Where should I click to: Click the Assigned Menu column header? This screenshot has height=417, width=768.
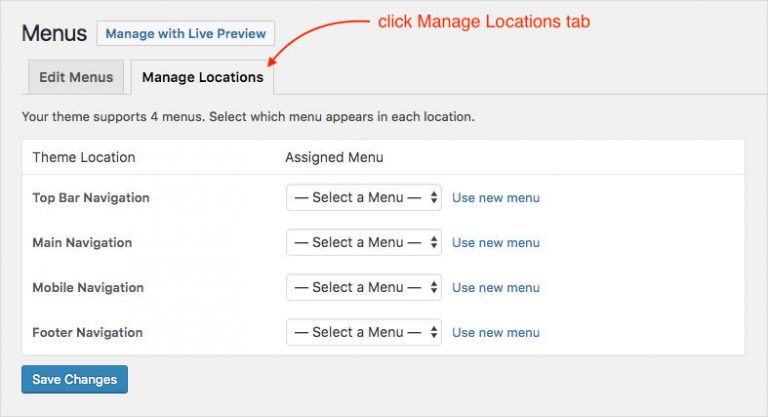pyautogui.click(x=334, y=157)
